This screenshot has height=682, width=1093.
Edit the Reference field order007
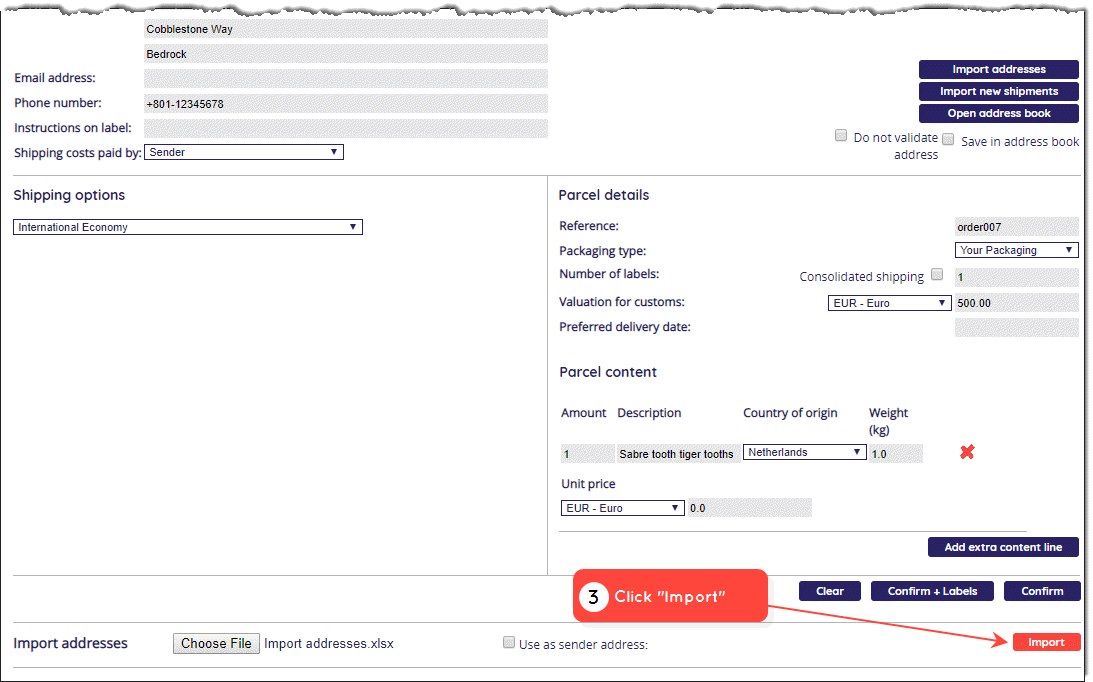tap(1016, 227)
